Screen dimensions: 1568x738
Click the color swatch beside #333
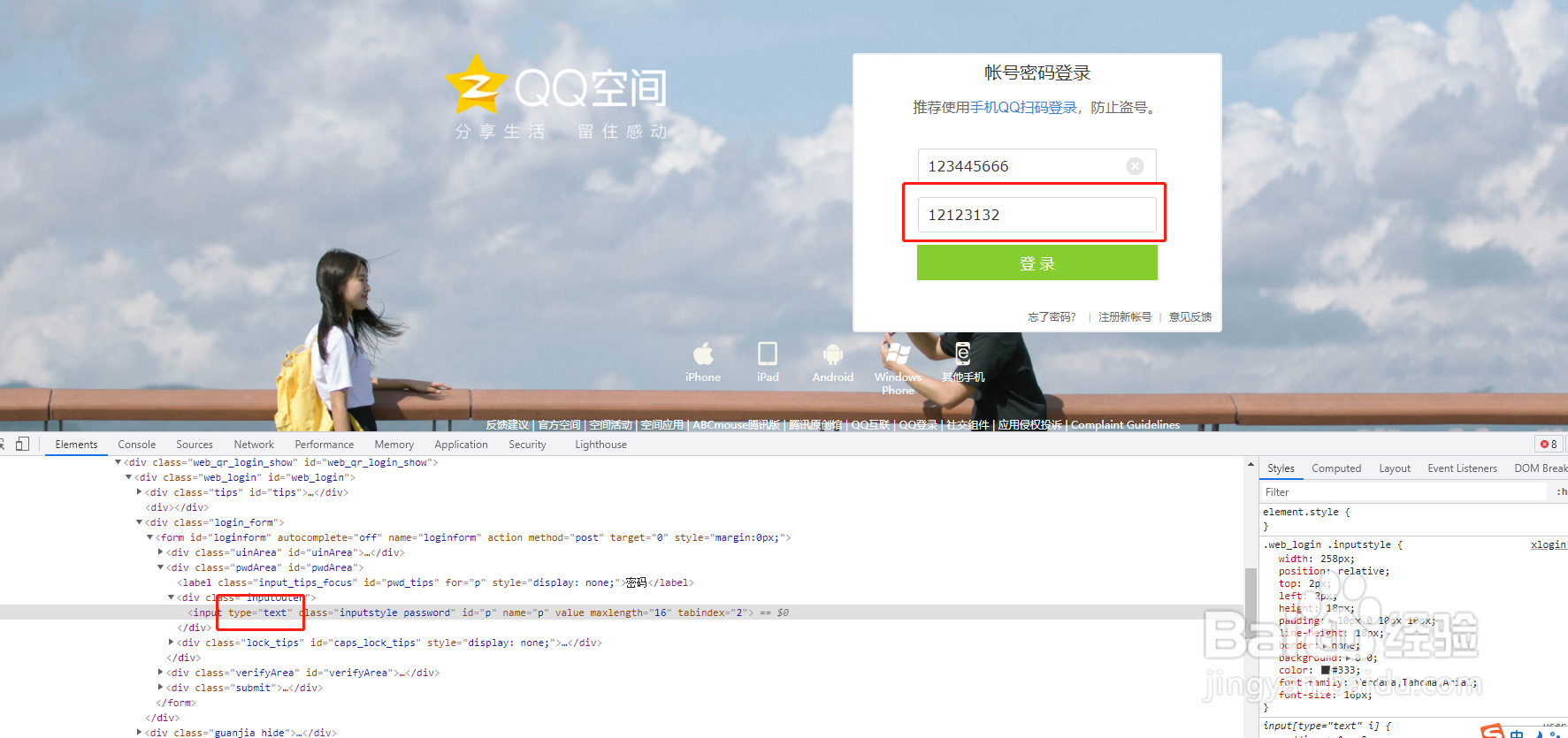(x=1326, y=670)
